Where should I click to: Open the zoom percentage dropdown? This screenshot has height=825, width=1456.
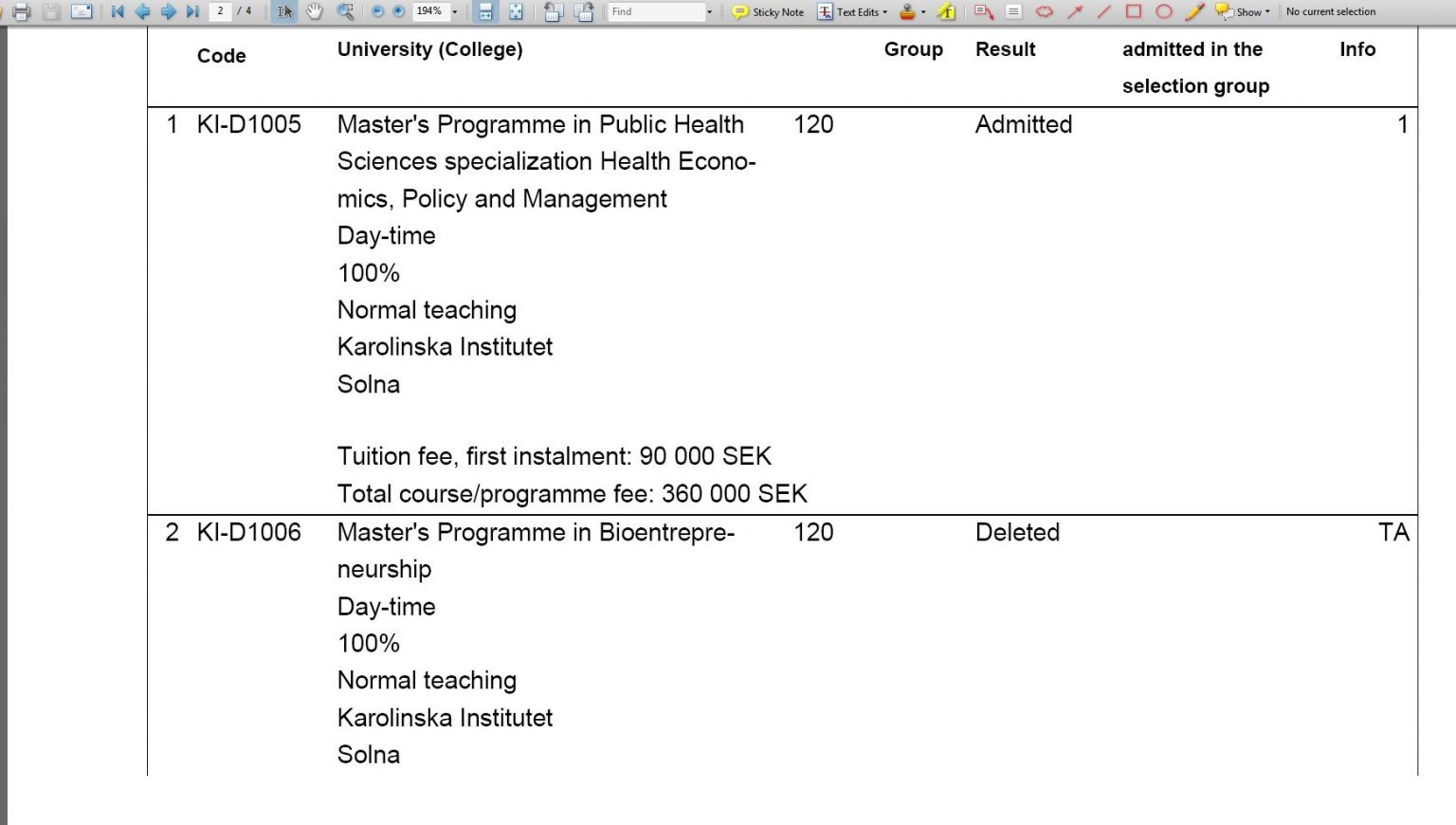coord(455,12)
